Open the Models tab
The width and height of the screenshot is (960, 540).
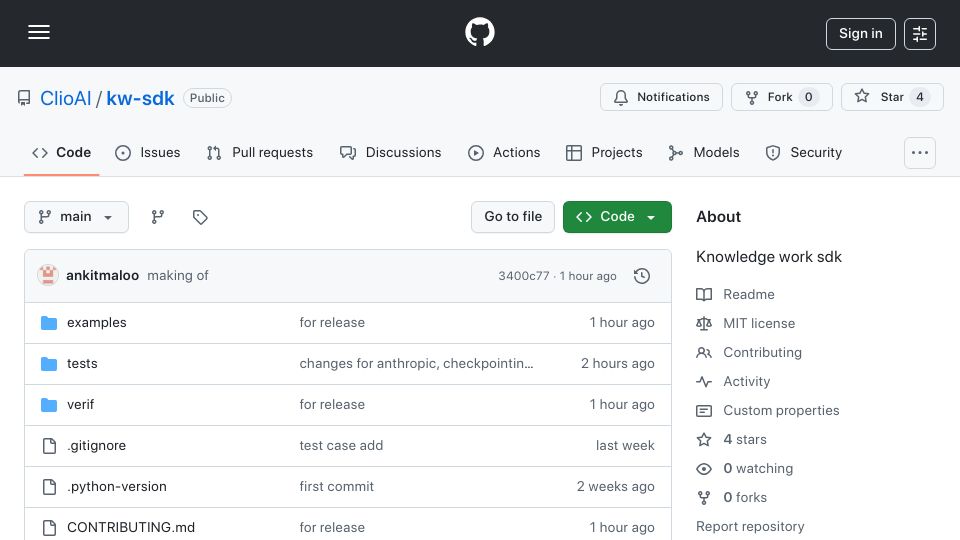pos(704,152)
